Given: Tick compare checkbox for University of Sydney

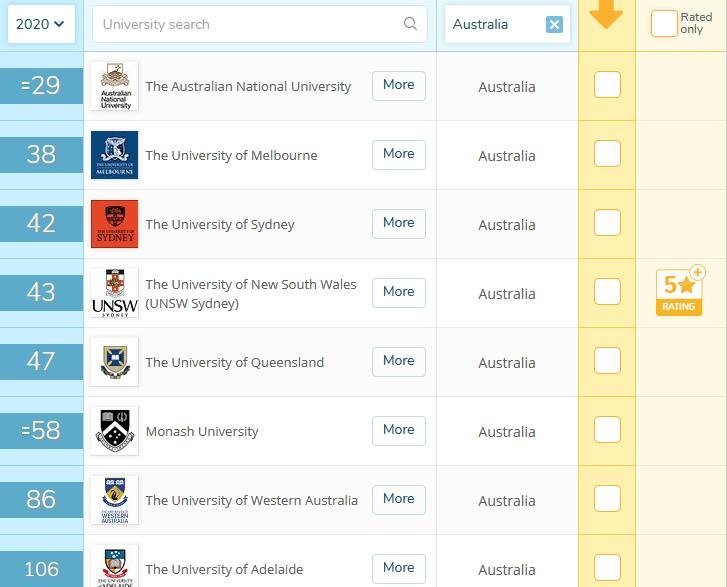Looking at the screenshot, I should pos(607,224).
